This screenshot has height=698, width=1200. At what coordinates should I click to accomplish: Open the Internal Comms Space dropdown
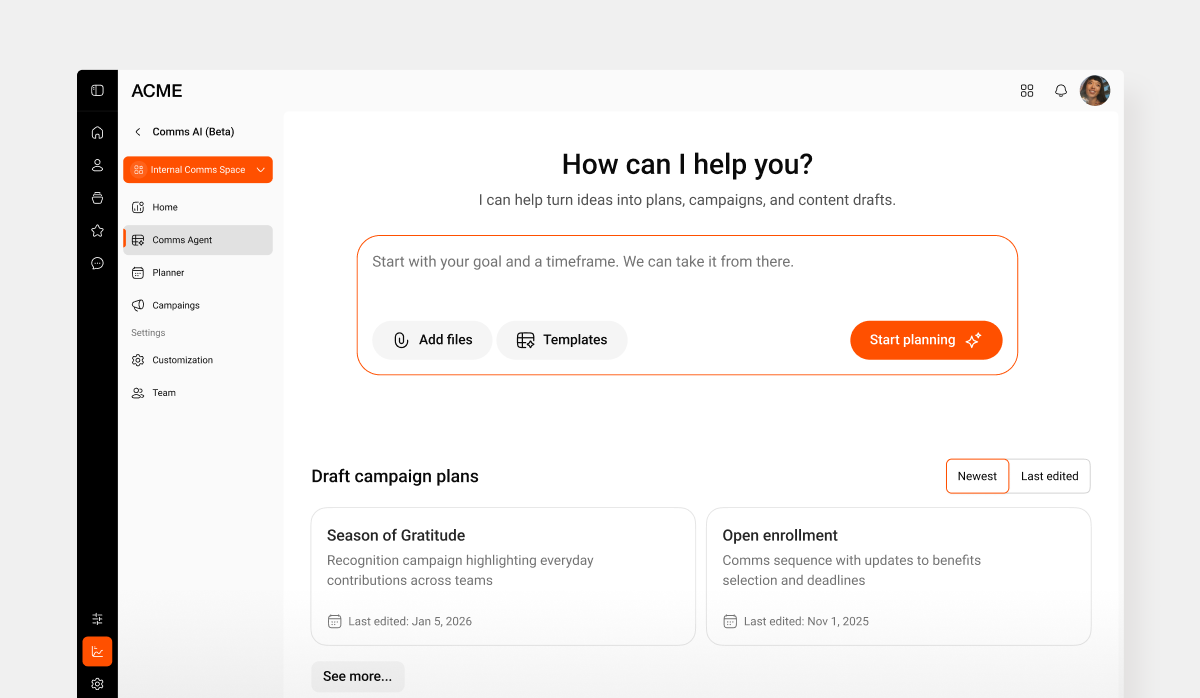coord(197,169)
